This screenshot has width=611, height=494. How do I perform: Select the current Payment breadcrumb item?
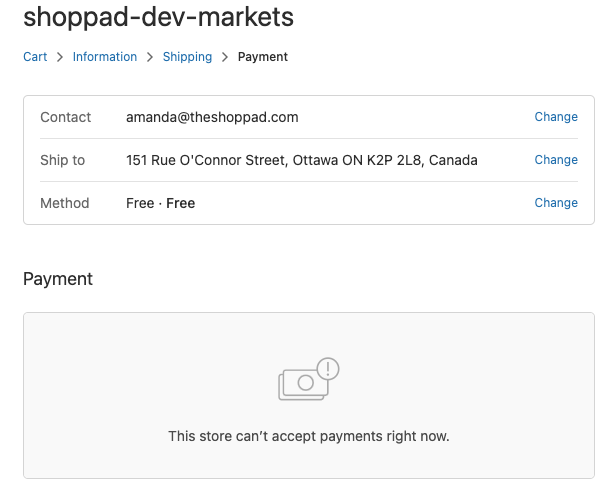pyautogui.click(x=263, y=57)
